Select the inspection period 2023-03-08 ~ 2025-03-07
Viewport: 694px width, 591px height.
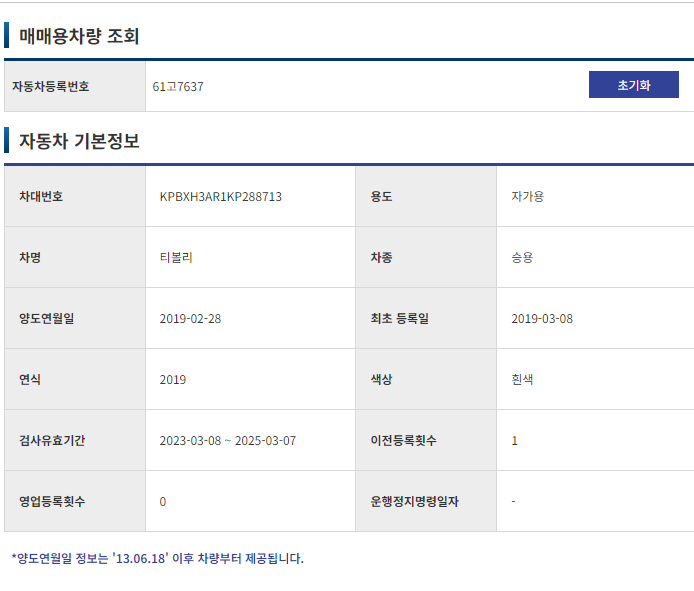click(x=227, y=440)
